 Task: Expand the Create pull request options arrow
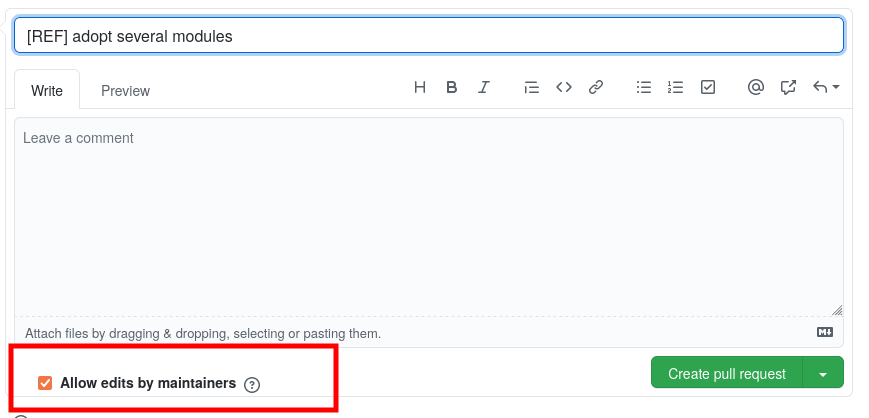coord(823,374)
